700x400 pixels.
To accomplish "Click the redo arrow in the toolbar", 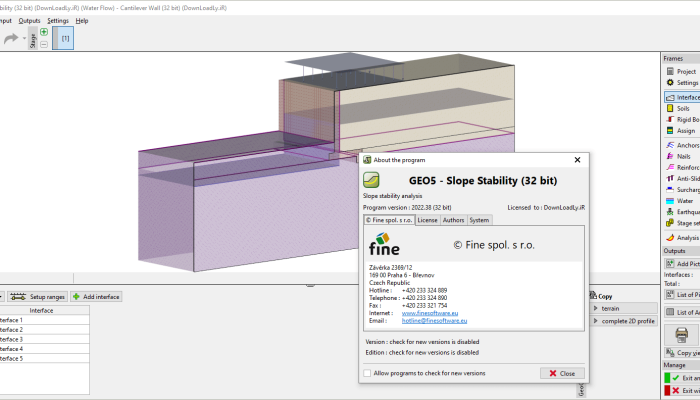I will [x=11, y=39].
